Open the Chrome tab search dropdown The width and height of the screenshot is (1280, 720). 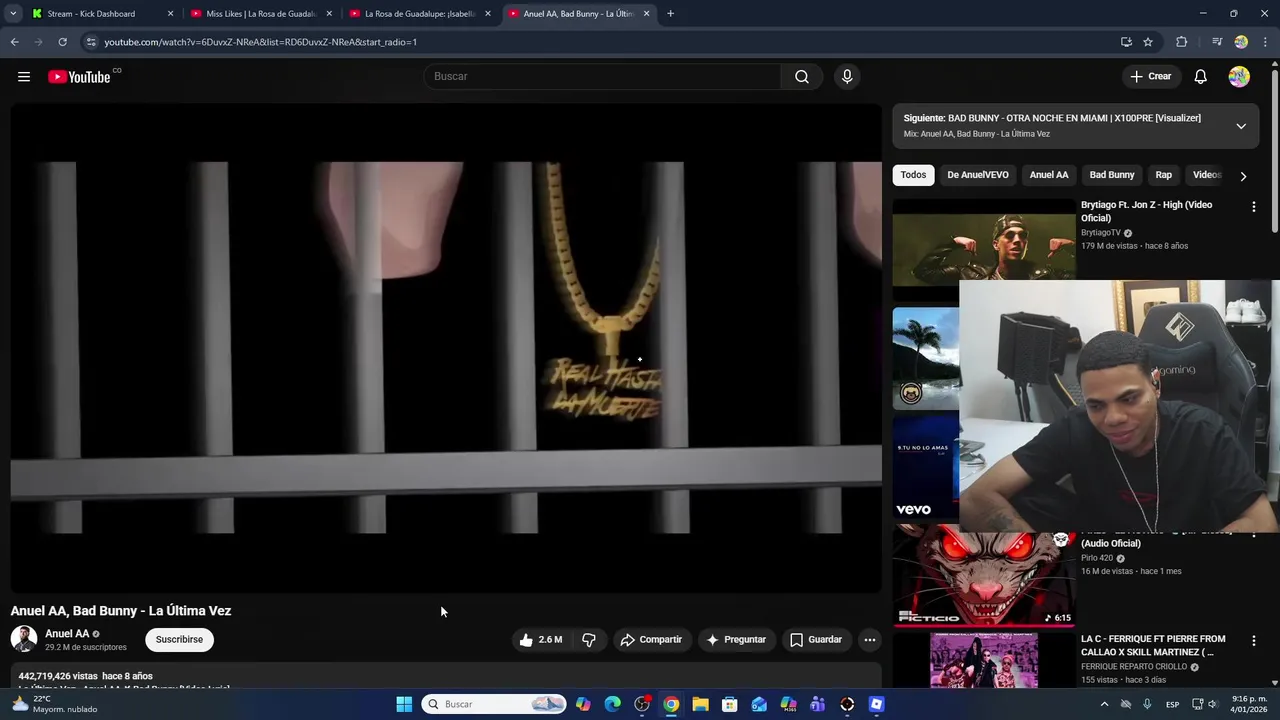(x=13, y=14)
